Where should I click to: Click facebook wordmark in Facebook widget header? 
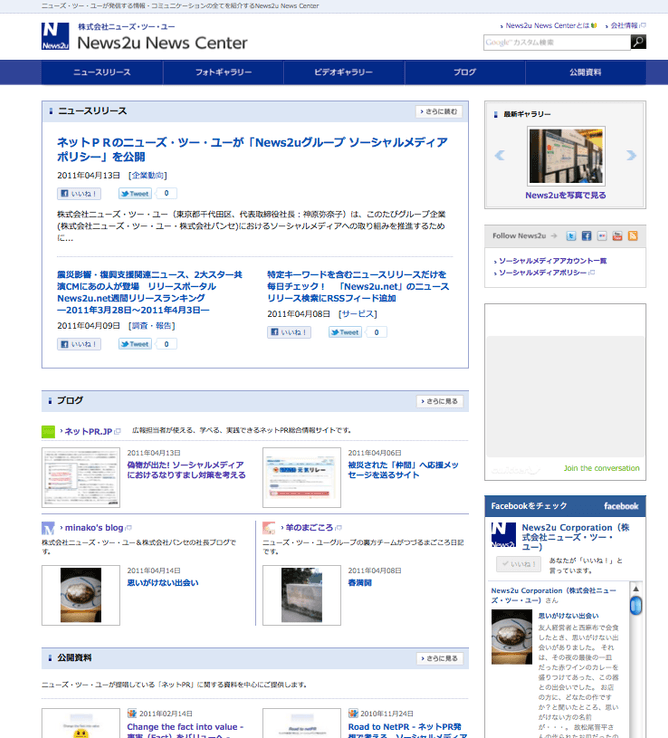pyautogui.click(x=621, y=506)
